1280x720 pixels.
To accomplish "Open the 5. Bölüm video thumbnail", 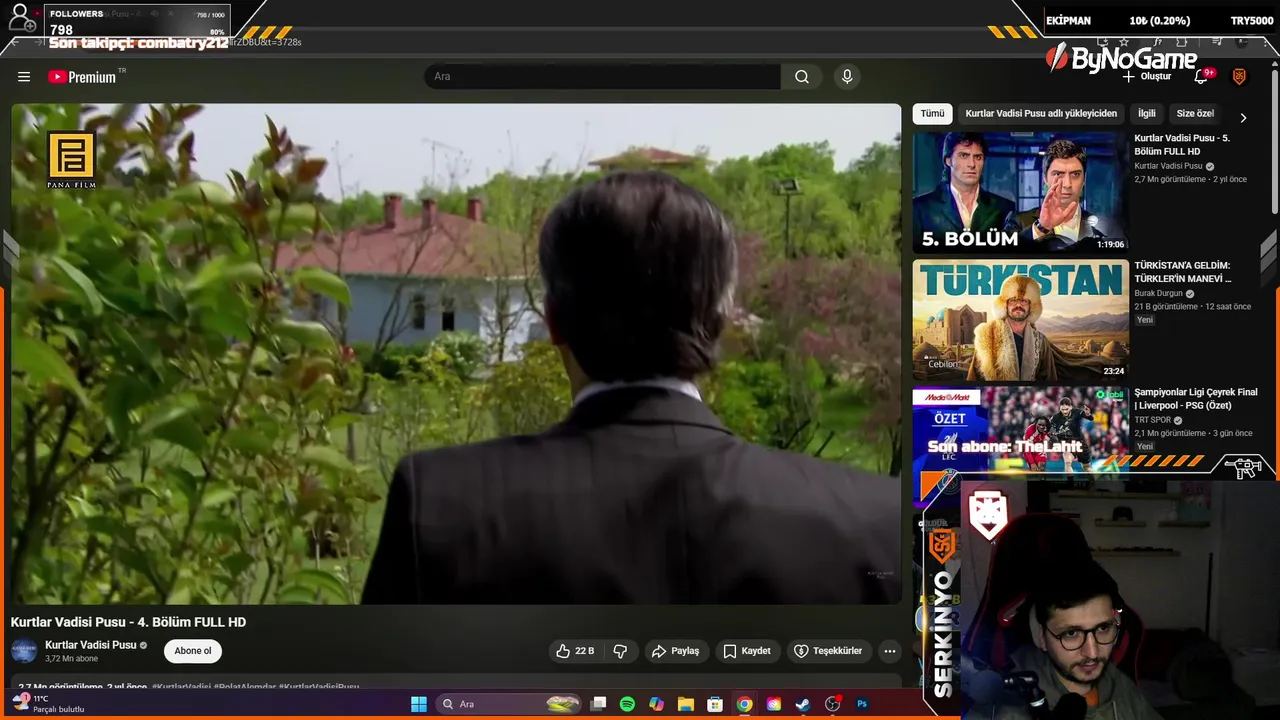I will pos(1020,192).
